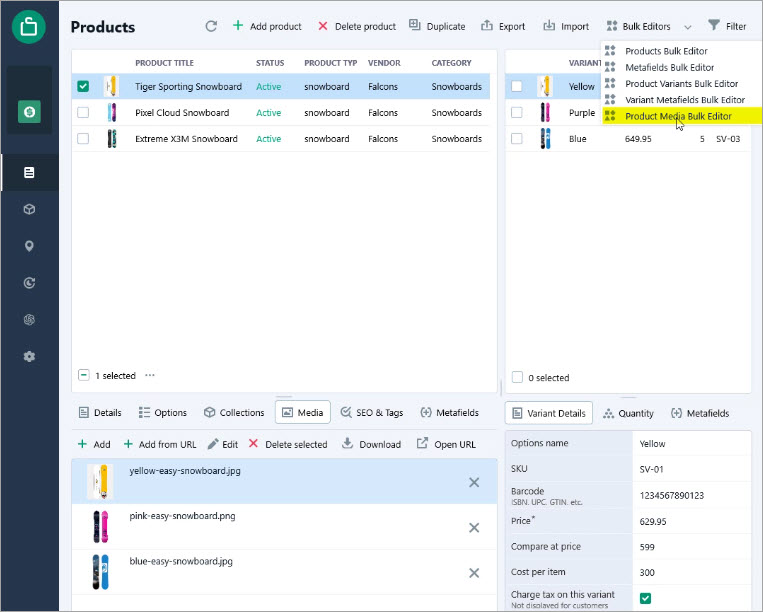Open the three-dots menu beside 1 selected
The height and width of the screenshot is (612, 763).
pyautogui.click(x=150, y=375)
